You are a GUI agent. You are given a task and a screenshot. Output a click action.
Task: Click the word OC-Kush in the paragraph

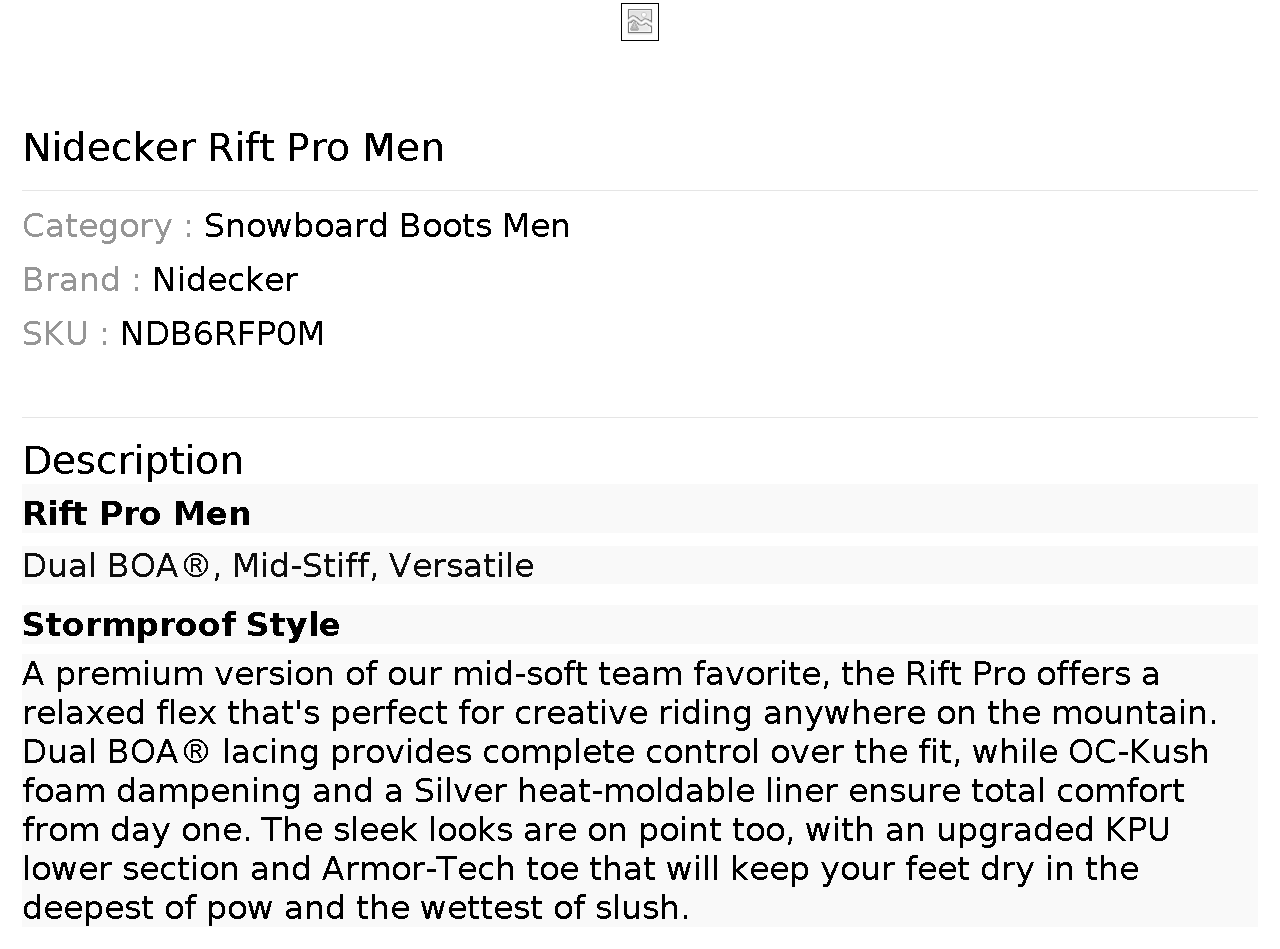(x=1138, y=752)
